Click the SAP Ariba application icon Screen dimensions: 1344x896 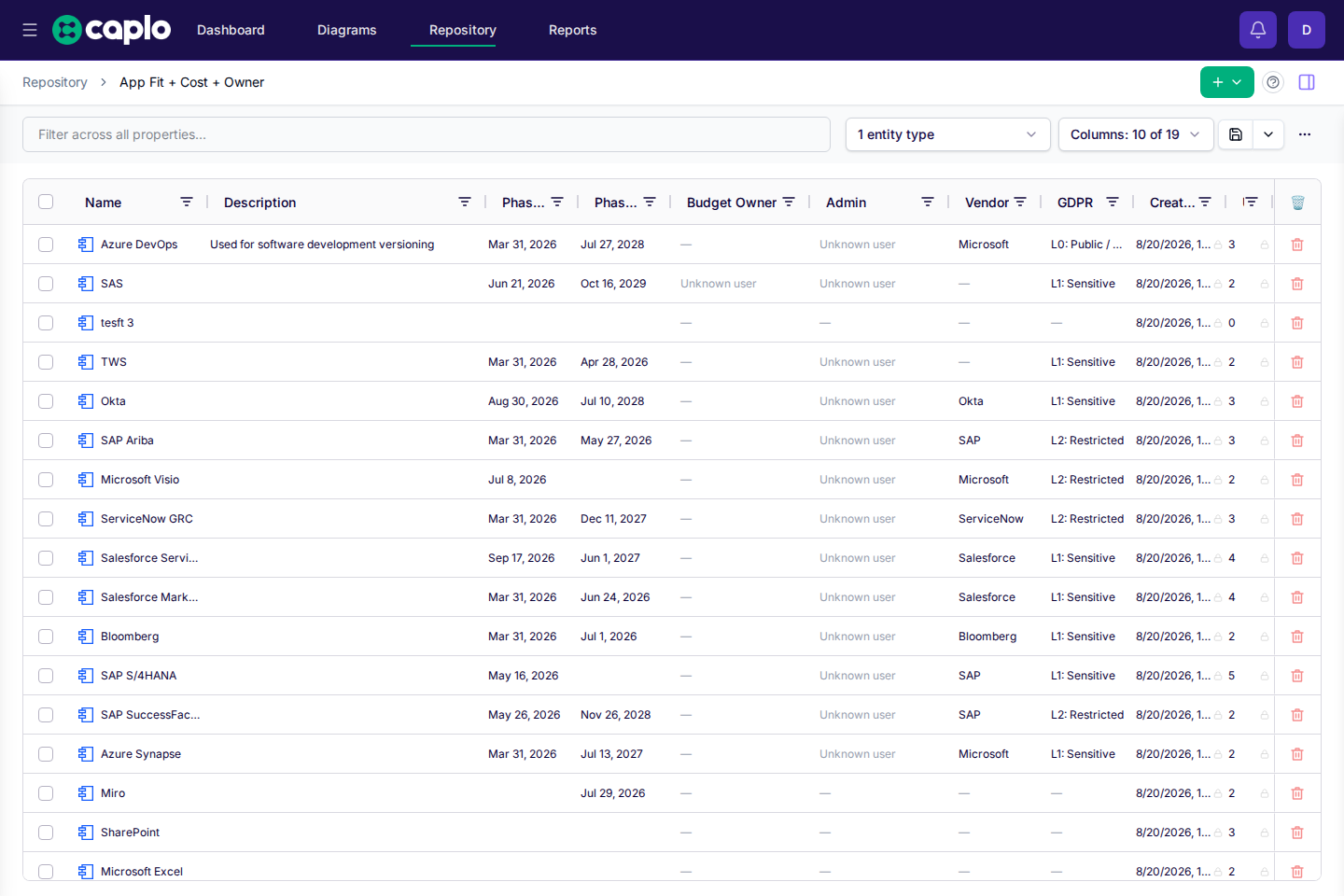pos(86,441)
